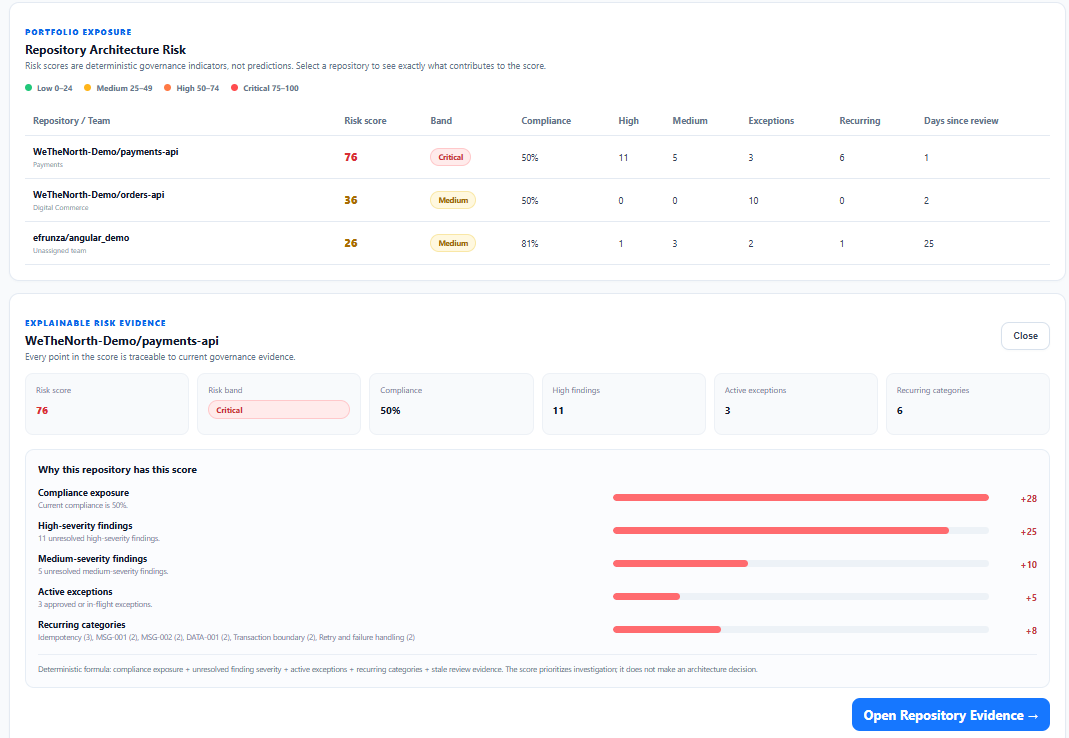Click the green Low 0–24 legend dot

point(29,87)
